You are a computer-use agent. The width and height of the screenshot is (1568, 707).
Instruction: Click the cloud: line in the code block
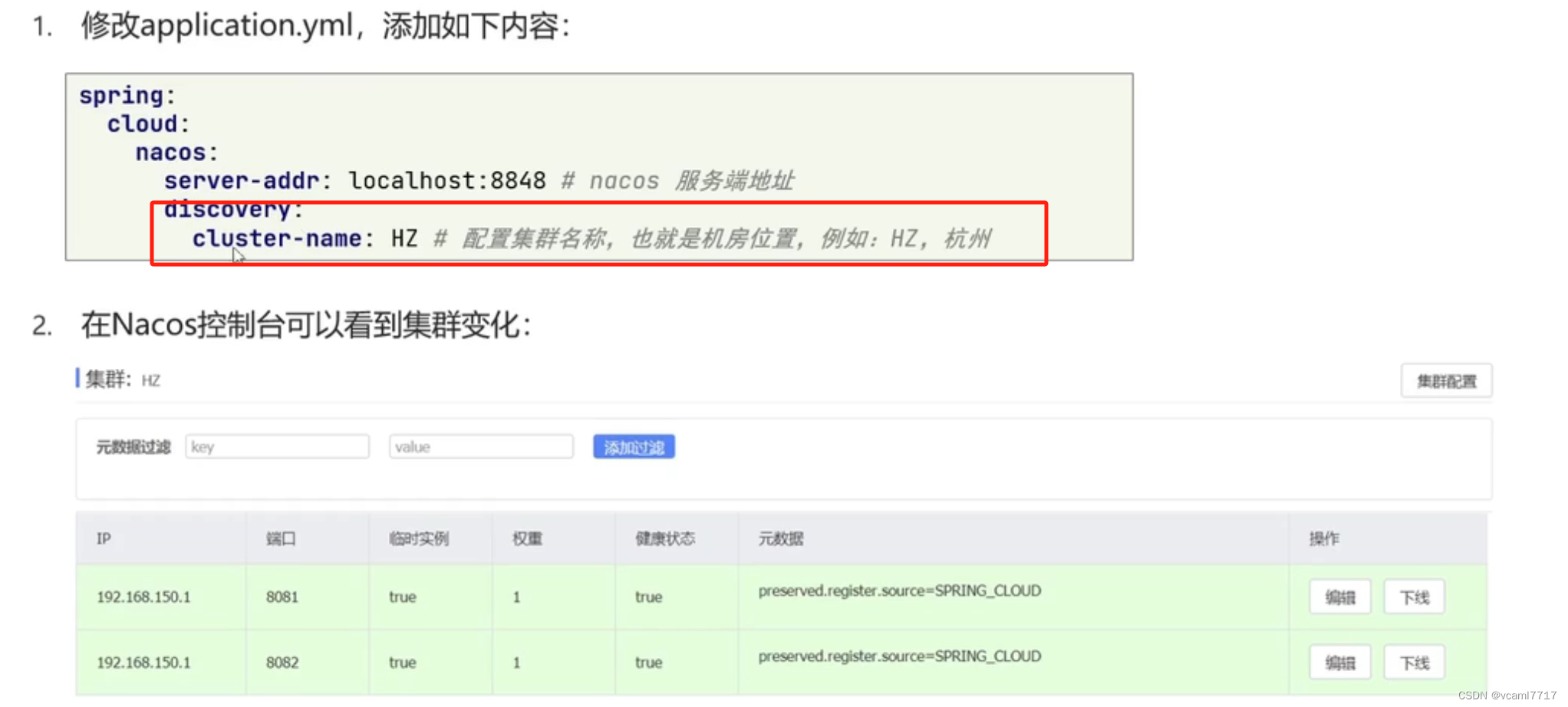point(148,124)
